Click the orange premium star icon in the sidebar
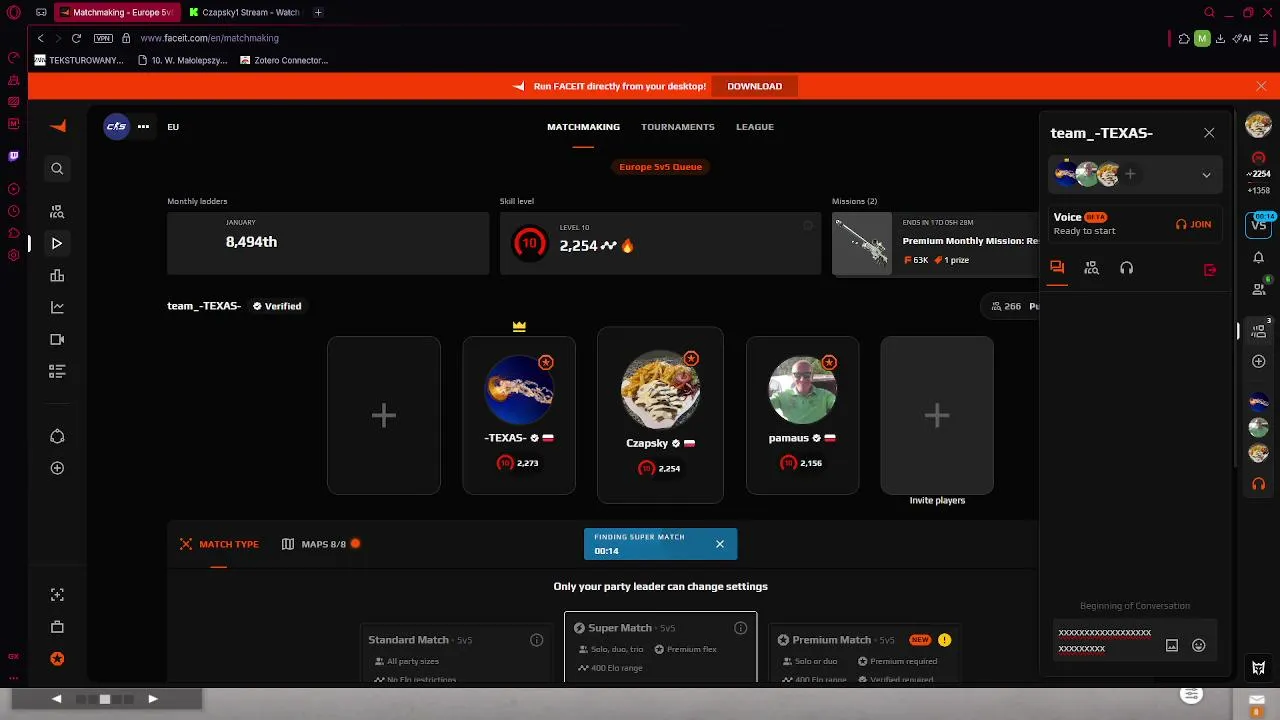1280x720 pixels. point(57,659)
